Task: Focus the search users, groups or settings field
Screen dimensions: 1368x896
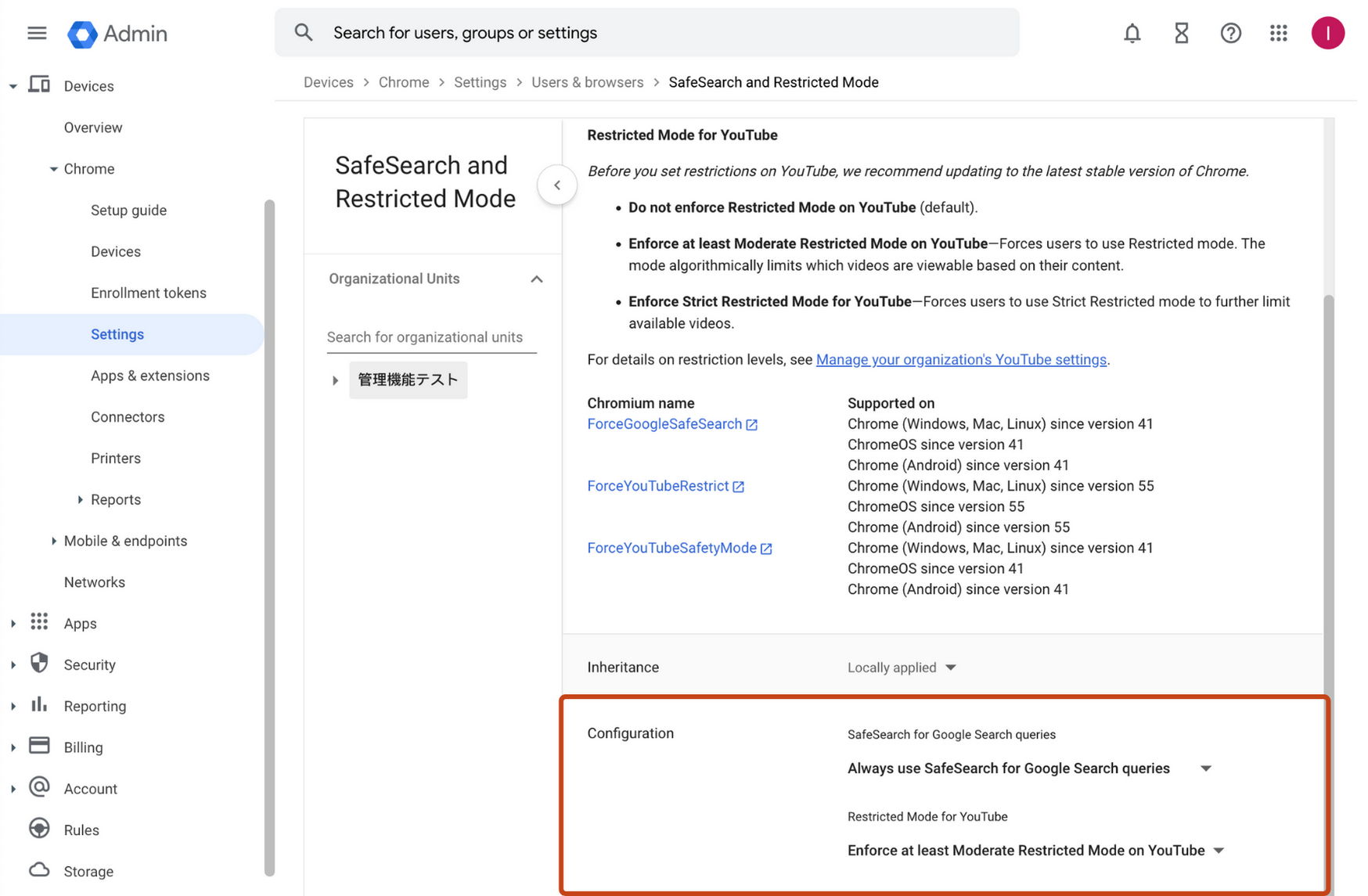Action: (x=647, y=33)
